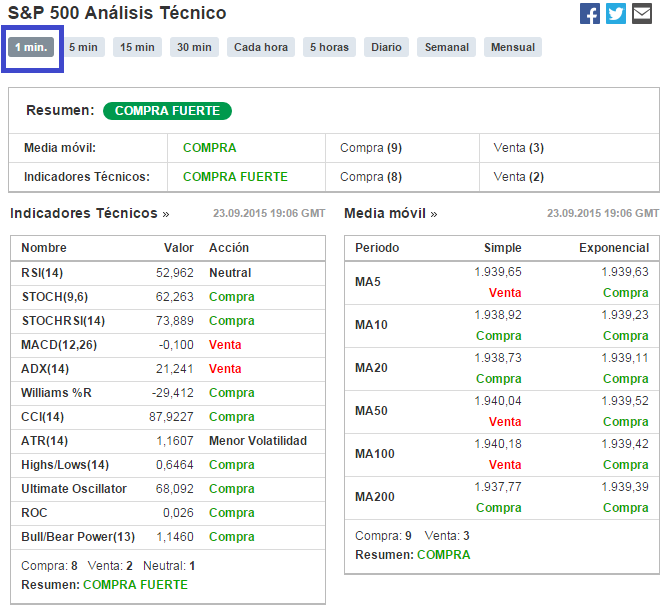This screenshot has height=616, width=668.
Task: Click Compra (9) in the summary table
Action: [x=371, y=148]
